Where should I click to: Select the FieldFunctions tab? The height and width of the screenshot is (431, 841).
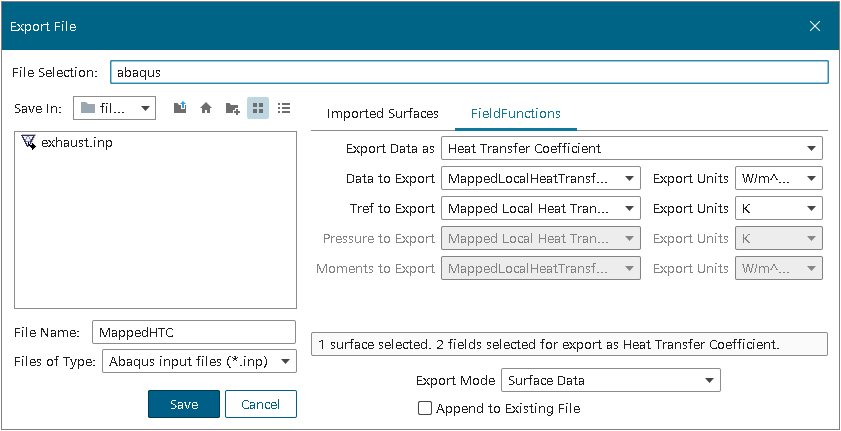(x=515, y=113)
